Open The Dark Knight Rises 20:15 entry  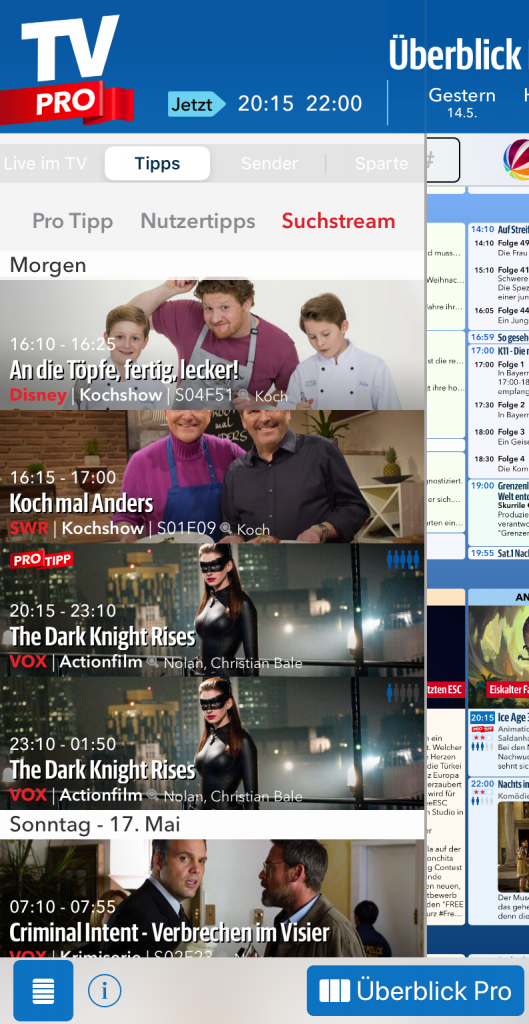212,610
